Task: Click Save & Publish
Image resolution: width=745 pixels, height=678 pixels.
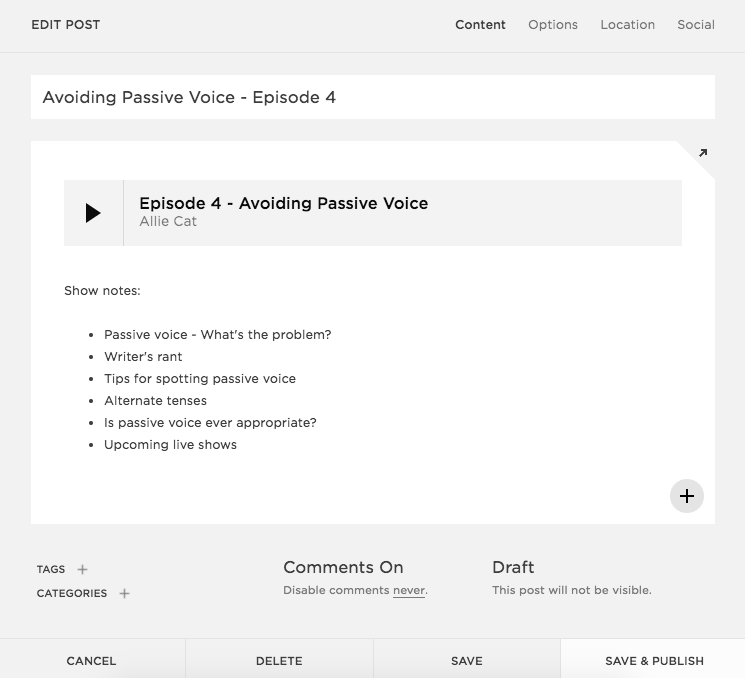Action: click(654, 660)
